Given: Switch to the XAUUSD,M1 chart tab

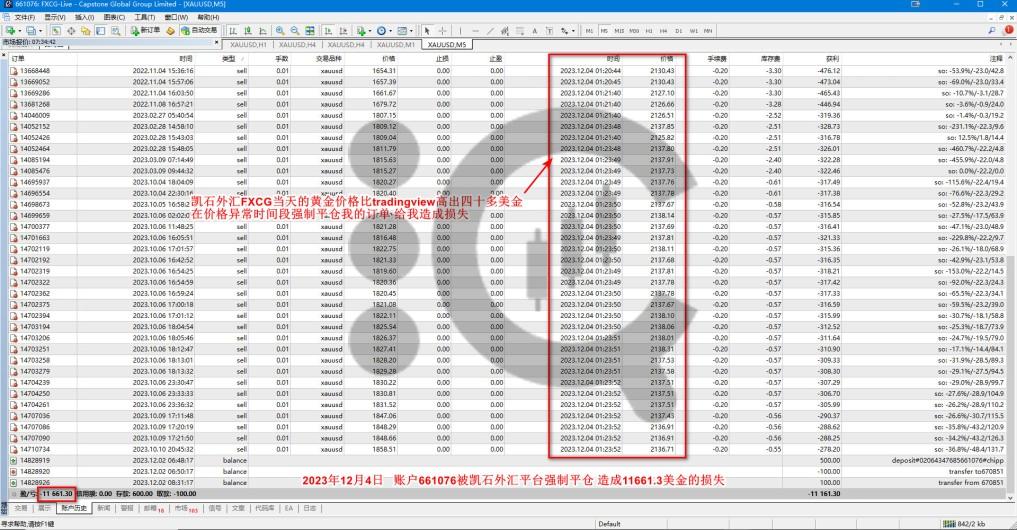Looking at the screenshot, I should [394, 44].
